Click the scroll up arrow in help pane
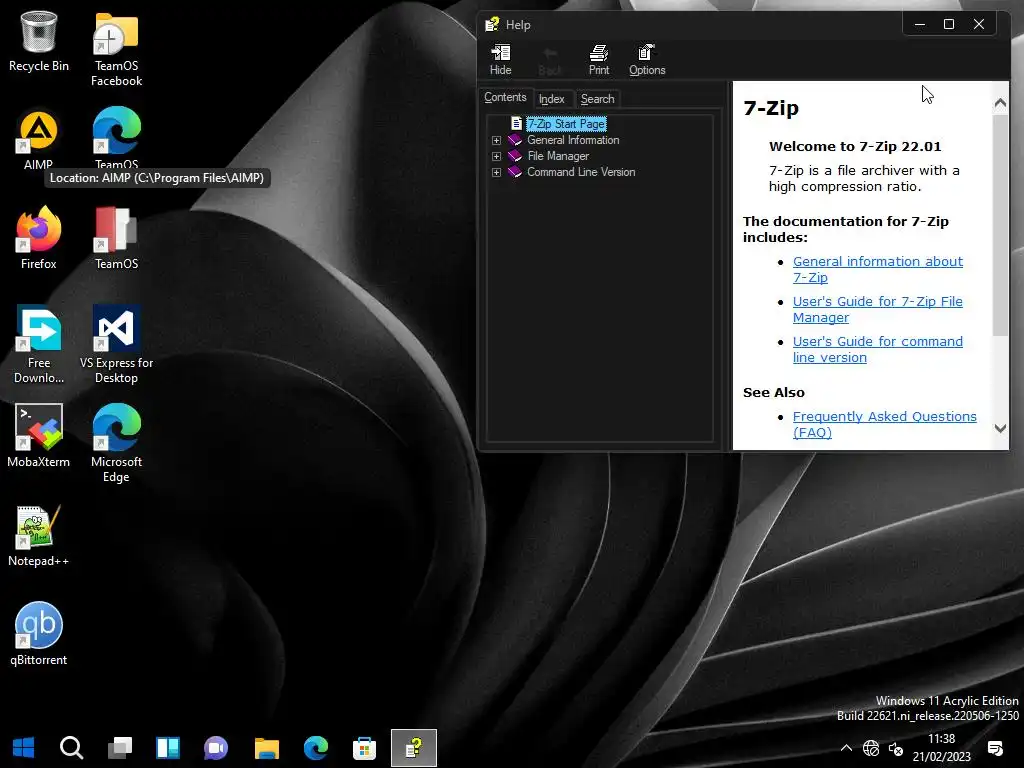Screen dimensions: 1024x768 (1000, 103)
